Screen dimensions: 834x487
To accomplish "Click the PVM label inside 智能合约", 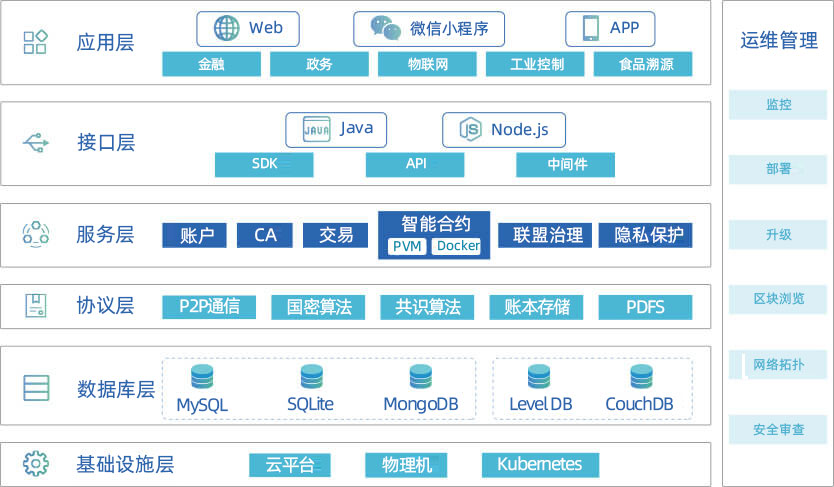I will coord(407,246).
